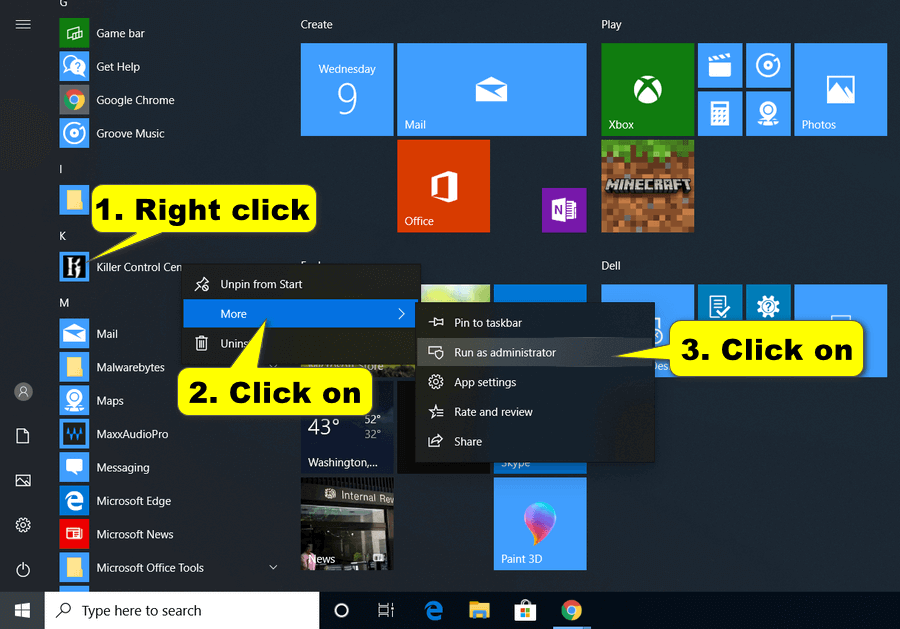This screenshot has width=900, height=629.
Task: Expand the Start menu hamburger
Action: point(23,24)
